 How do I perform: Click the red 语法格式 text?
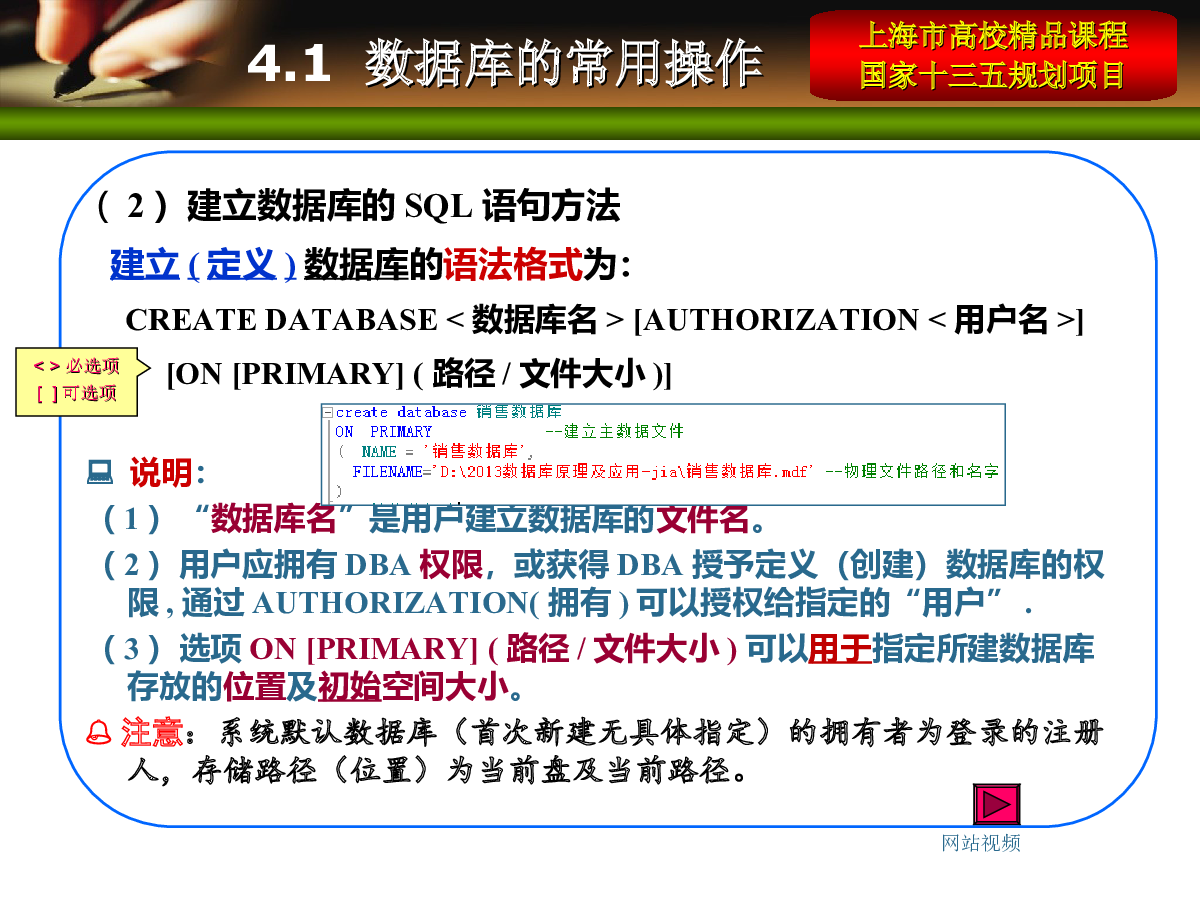pyautogui.click(x=512, y=266)
